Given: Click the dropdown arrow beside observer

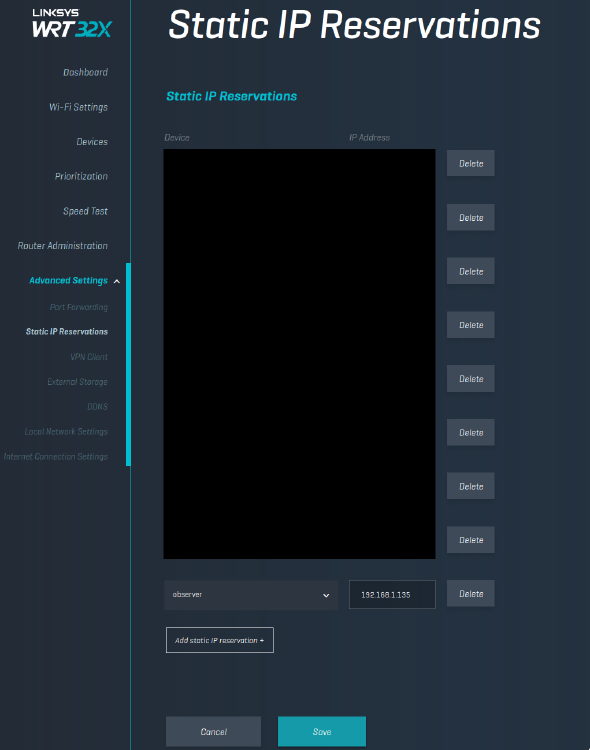Looking at the screenshot, I should pos(326,595).
